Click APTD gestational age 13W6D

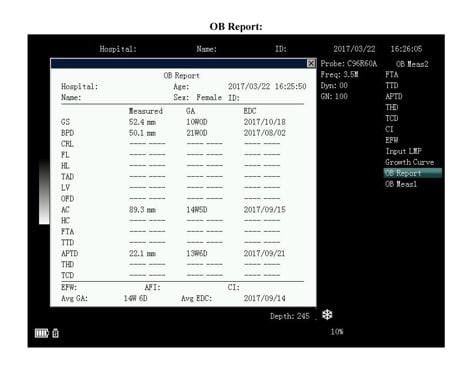click(x=197, y=254)
